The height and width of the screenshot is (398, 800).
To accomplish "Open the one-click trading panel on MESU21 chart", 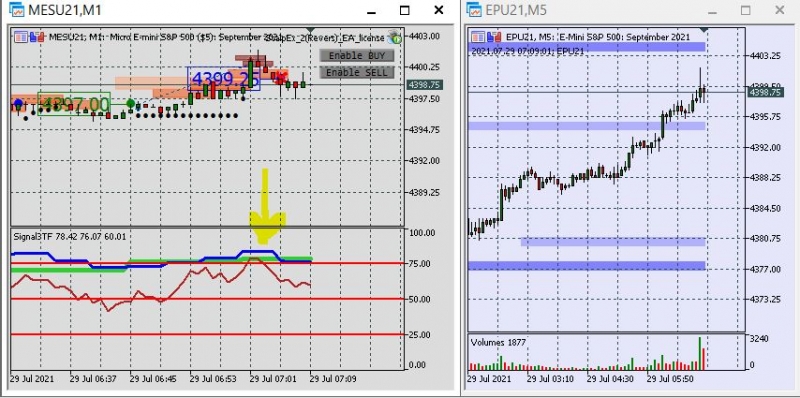I will (x=20, y=37).
